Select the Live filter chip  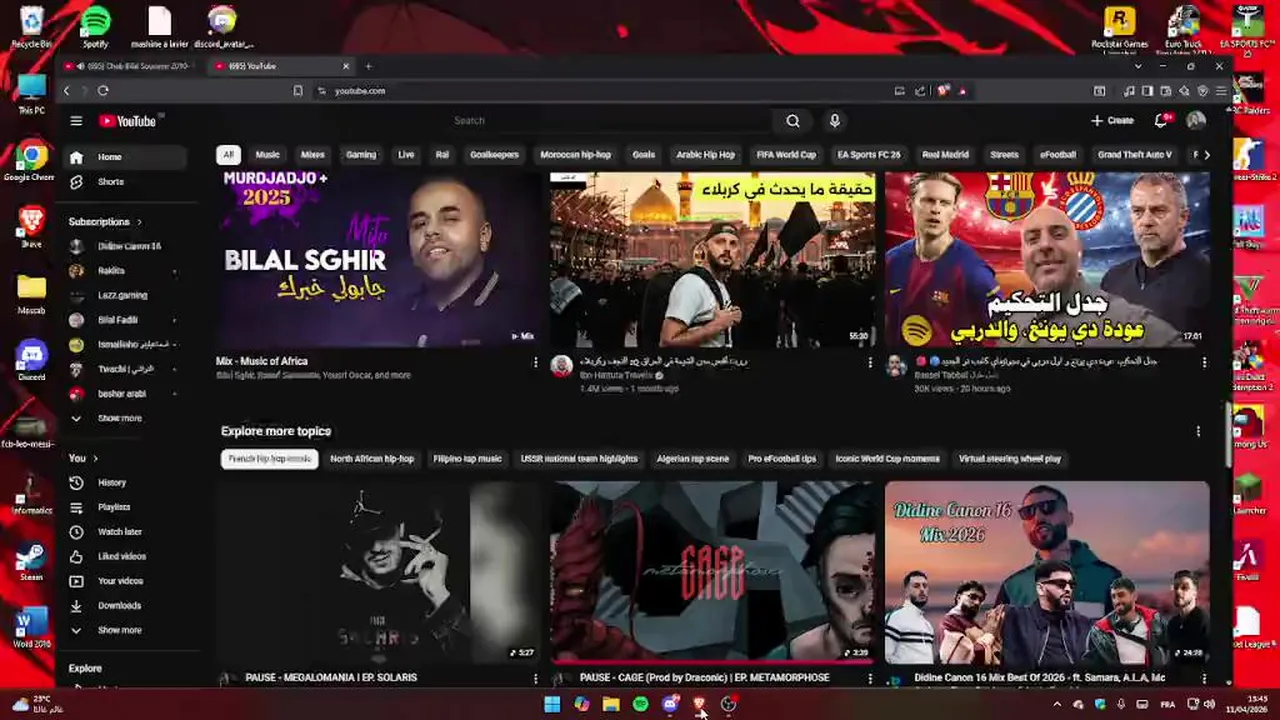(406, 155)
